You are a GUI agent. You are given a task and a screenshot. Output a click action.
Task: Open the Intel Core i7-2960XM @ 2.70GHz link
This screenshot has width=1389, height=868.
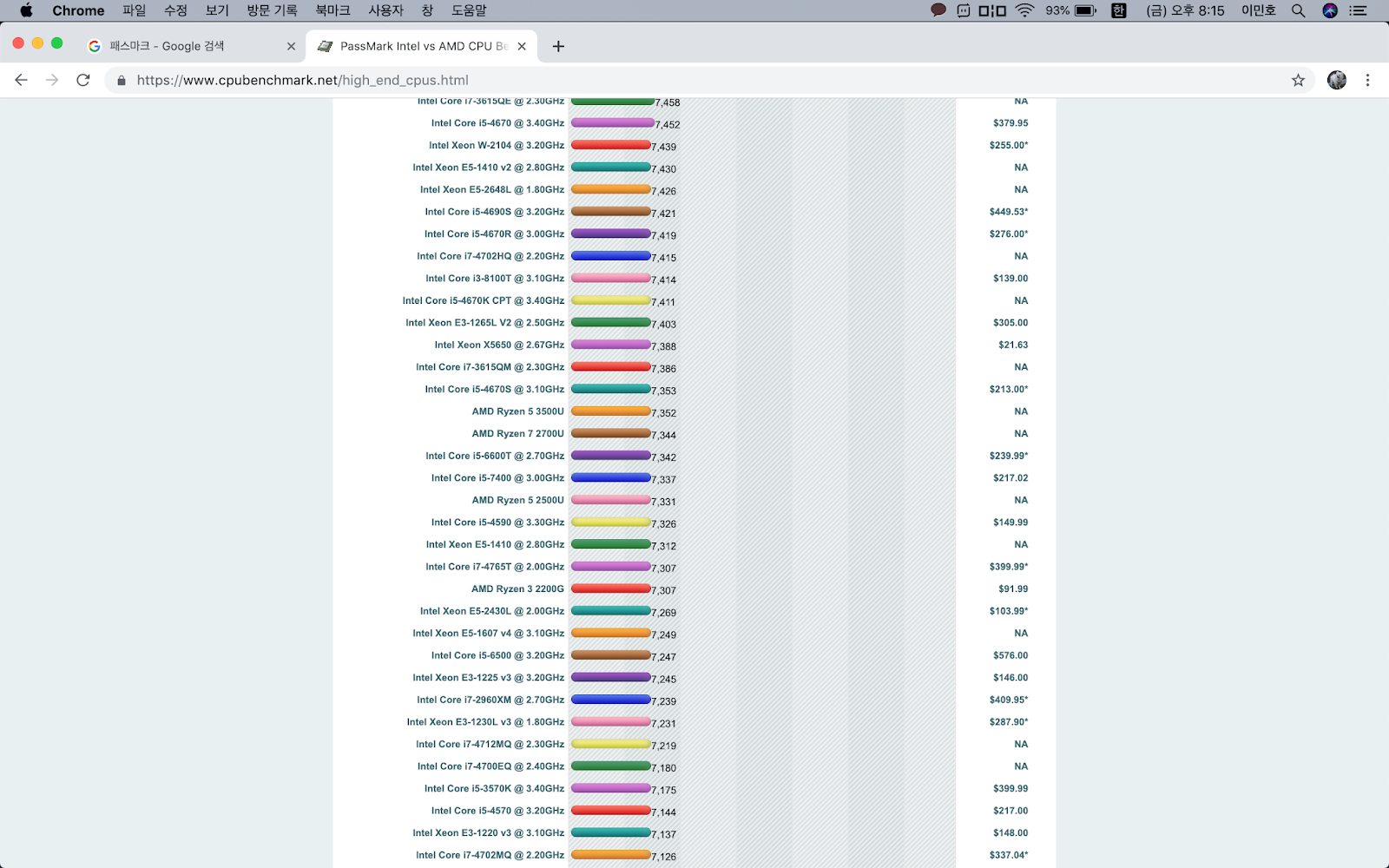(490, 700)
